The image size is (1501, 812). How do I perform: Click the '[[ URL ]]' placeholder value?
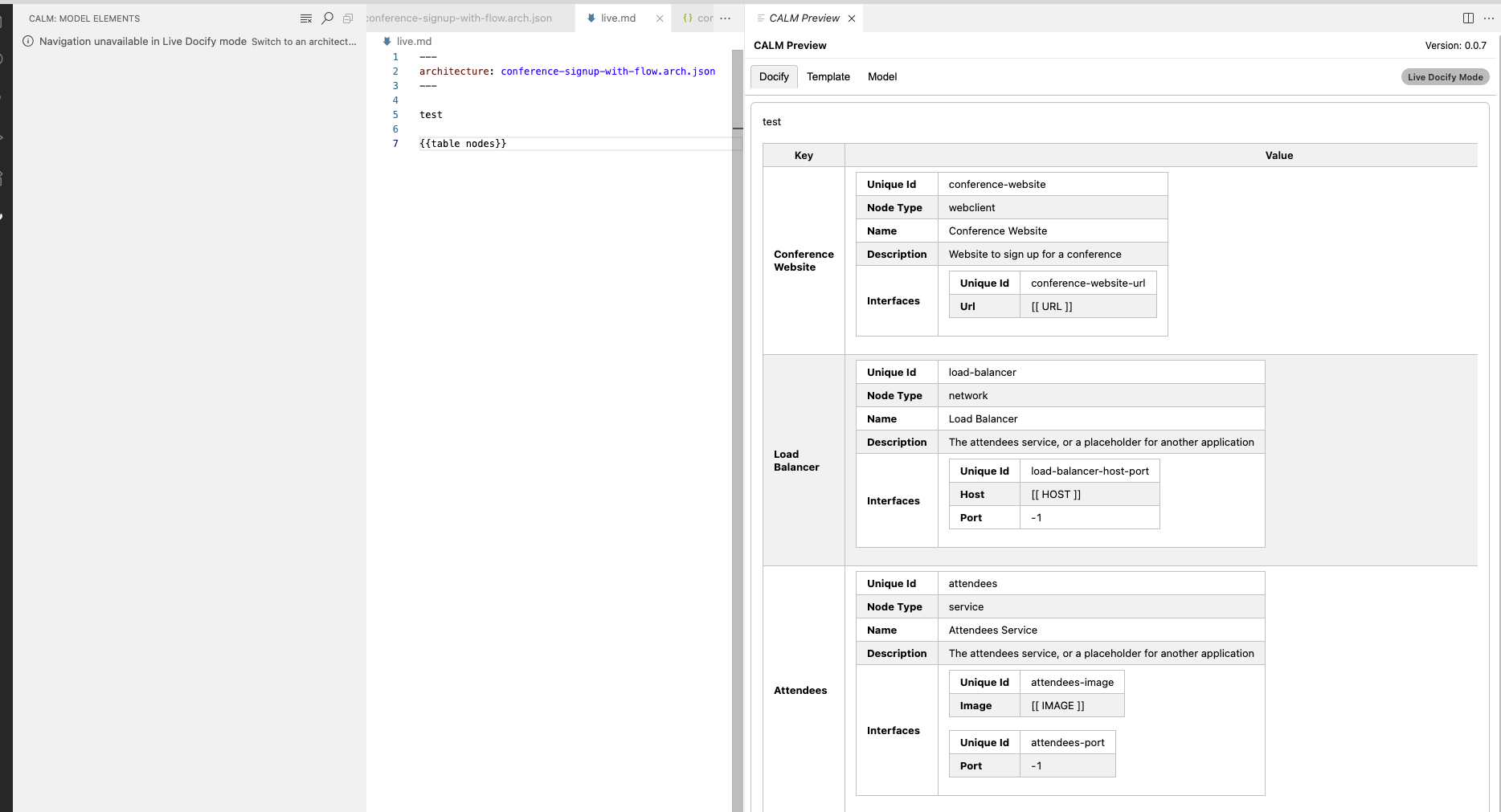tap(1051, 306)
